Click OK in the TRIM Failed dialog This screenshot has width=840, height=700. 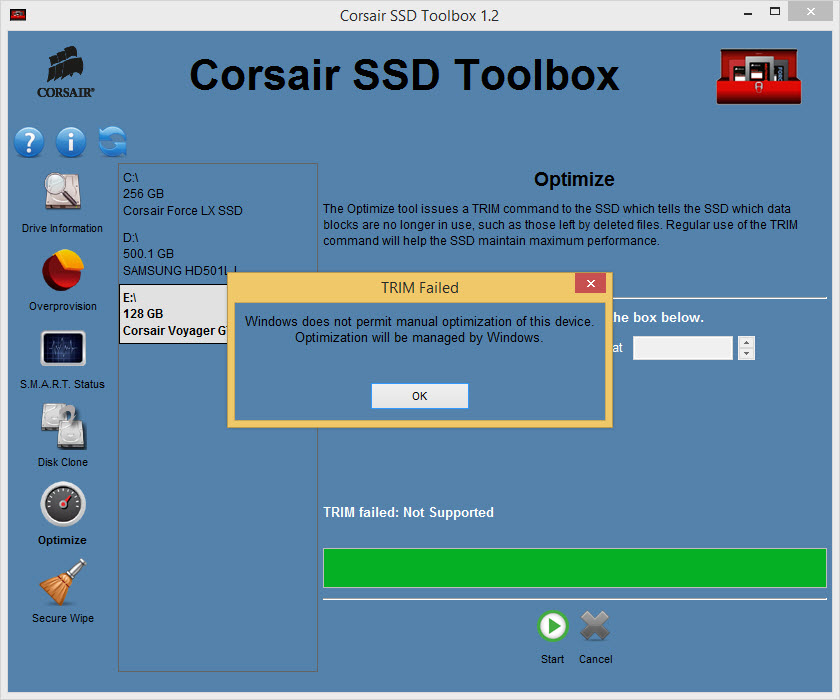(419, 396)
